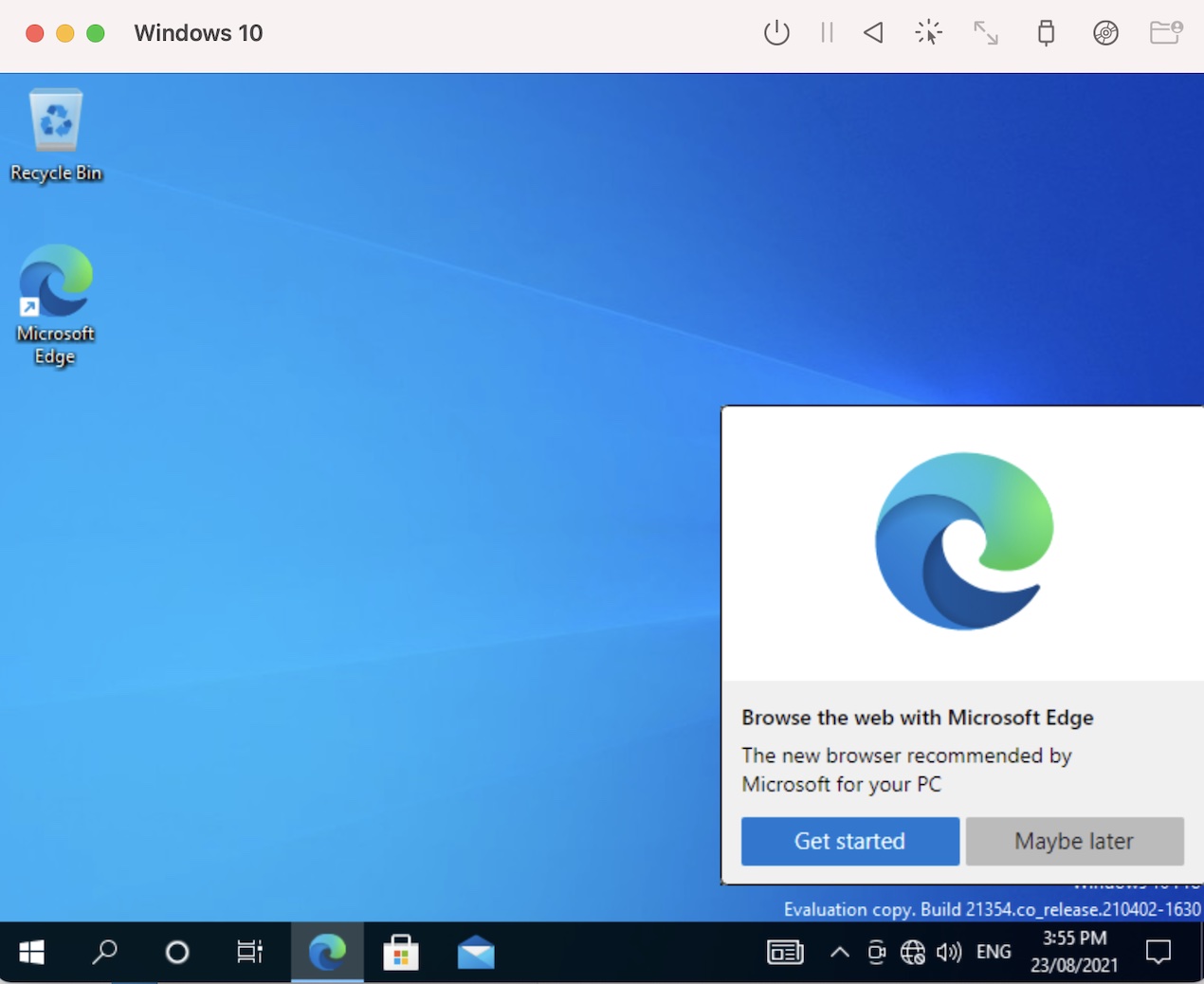Open the clock showing 3:55 PM
Viewport: 1204px width, 984px height.
[x=1074, y=952]
